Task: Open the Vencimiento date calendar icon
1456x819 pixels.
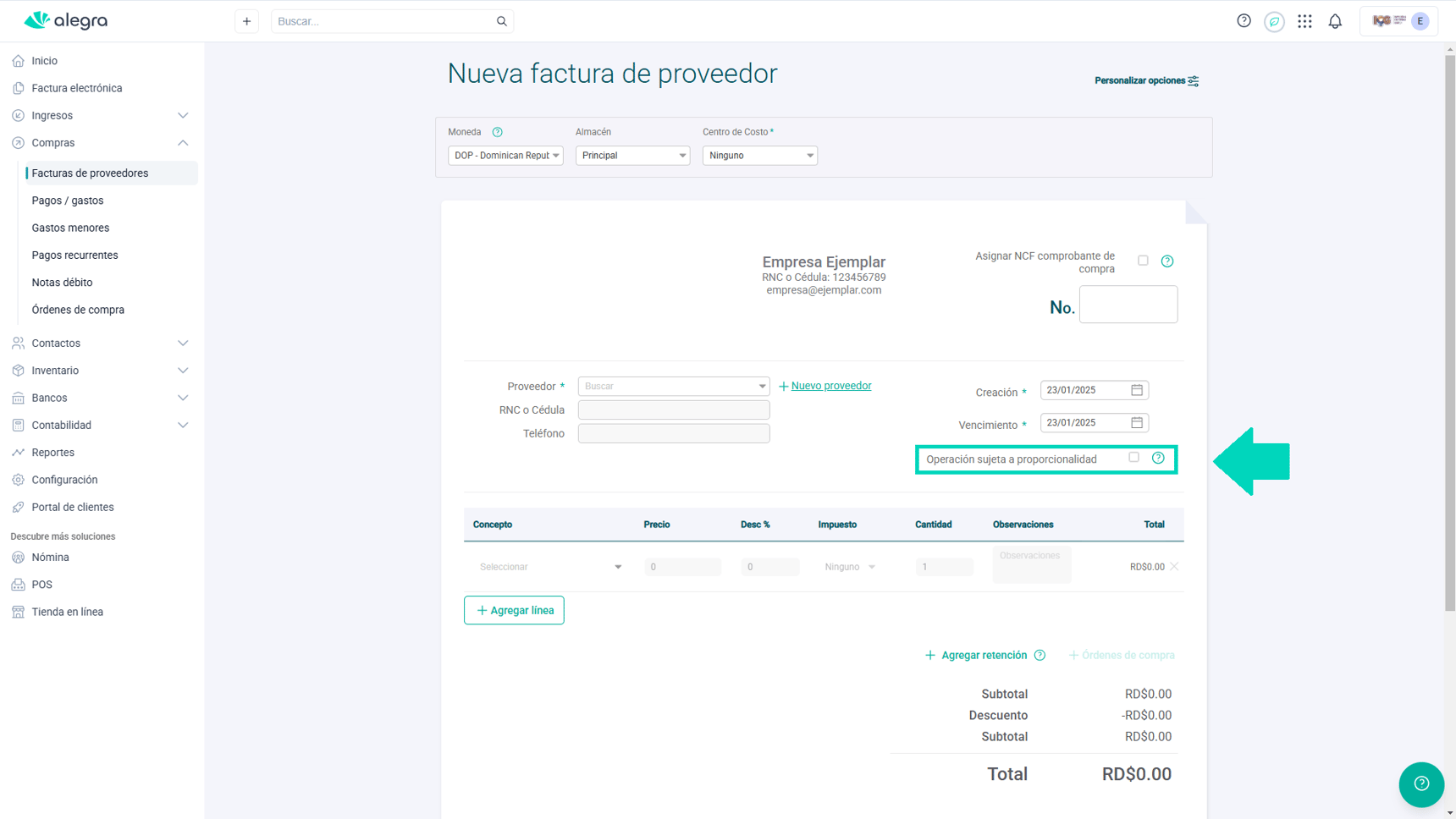Action: [1137, 422]
